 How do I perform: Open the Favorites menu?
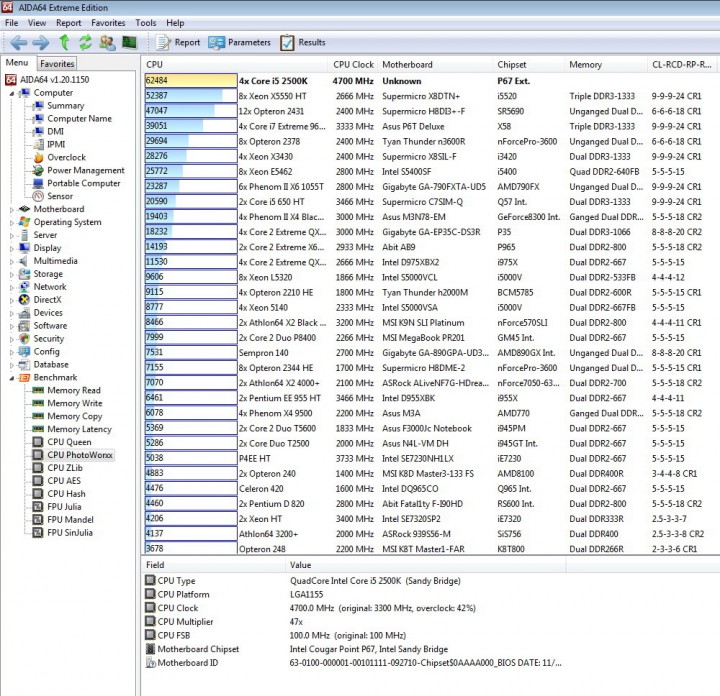[x=108, y=22]
